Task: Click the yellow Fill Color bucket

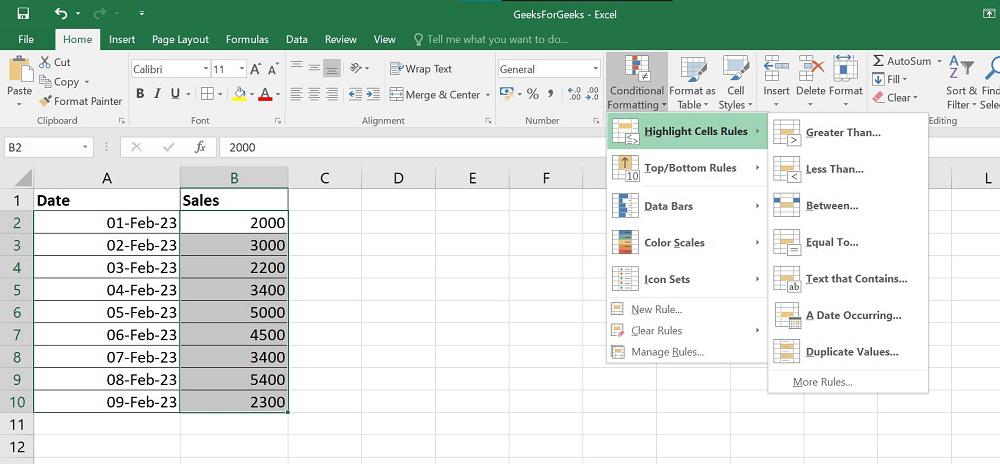Action: coord(239,94)
